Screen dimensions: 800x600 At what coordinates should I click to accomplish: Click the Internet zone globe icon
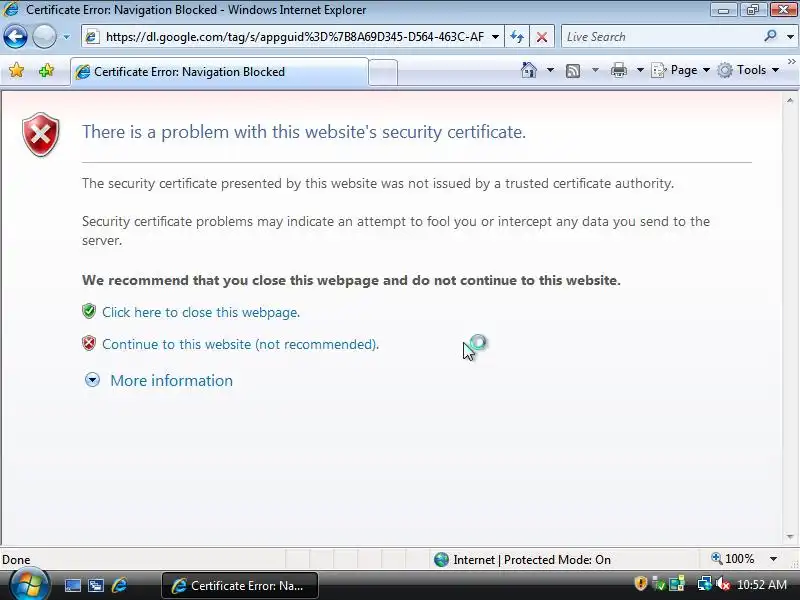click(441, 560)
